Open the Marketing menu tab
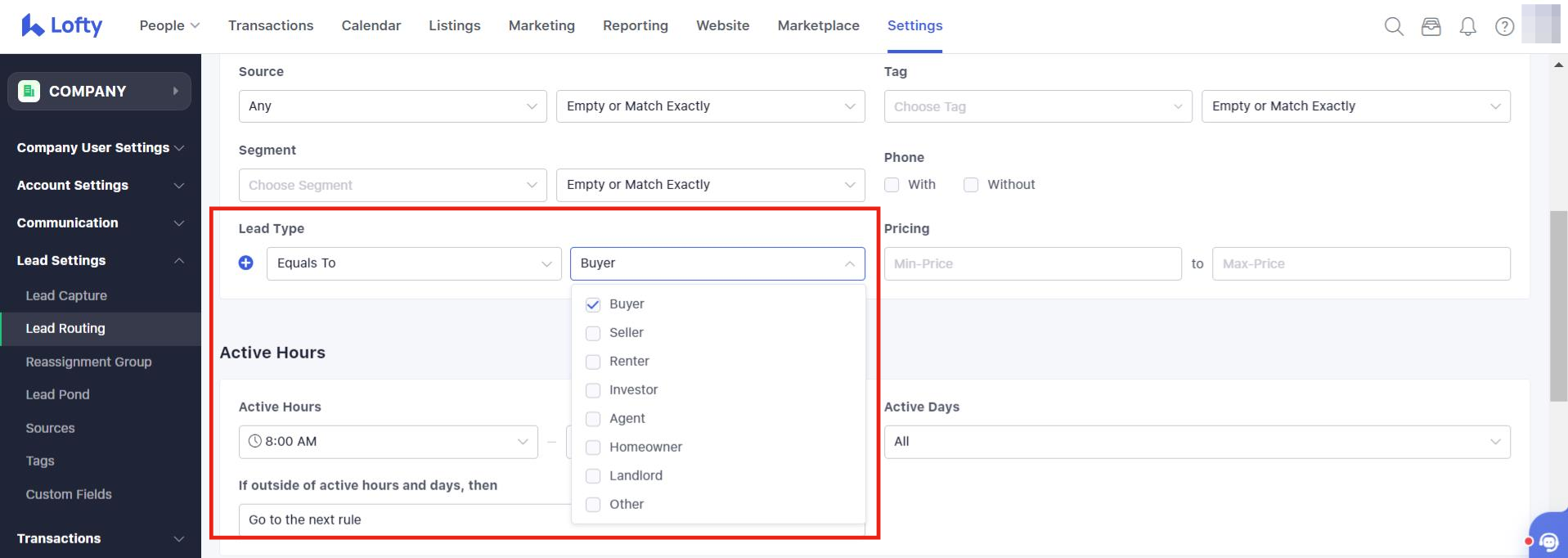 (541, 25)
